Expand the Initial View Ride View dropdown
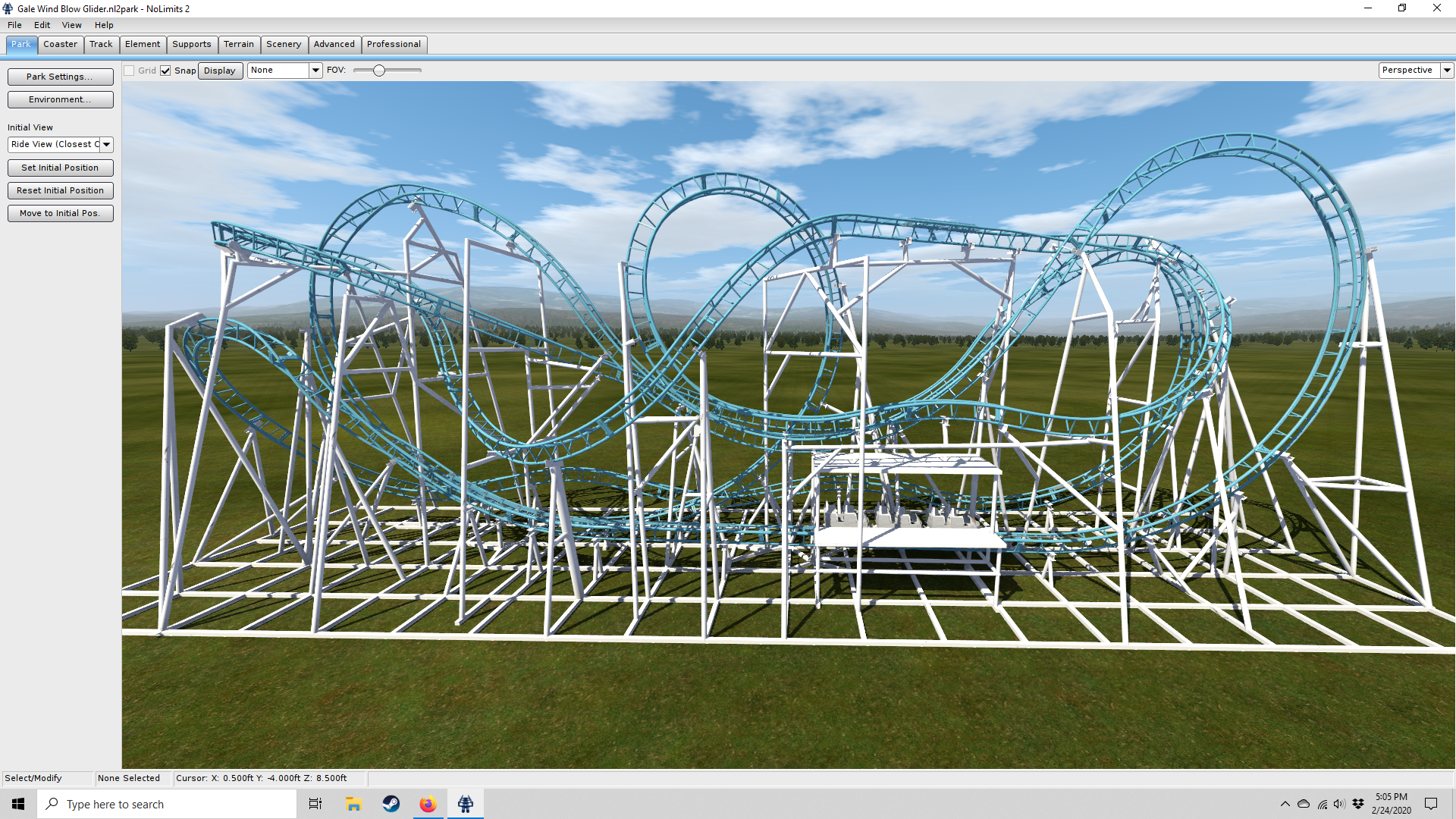 pos(106,144)
